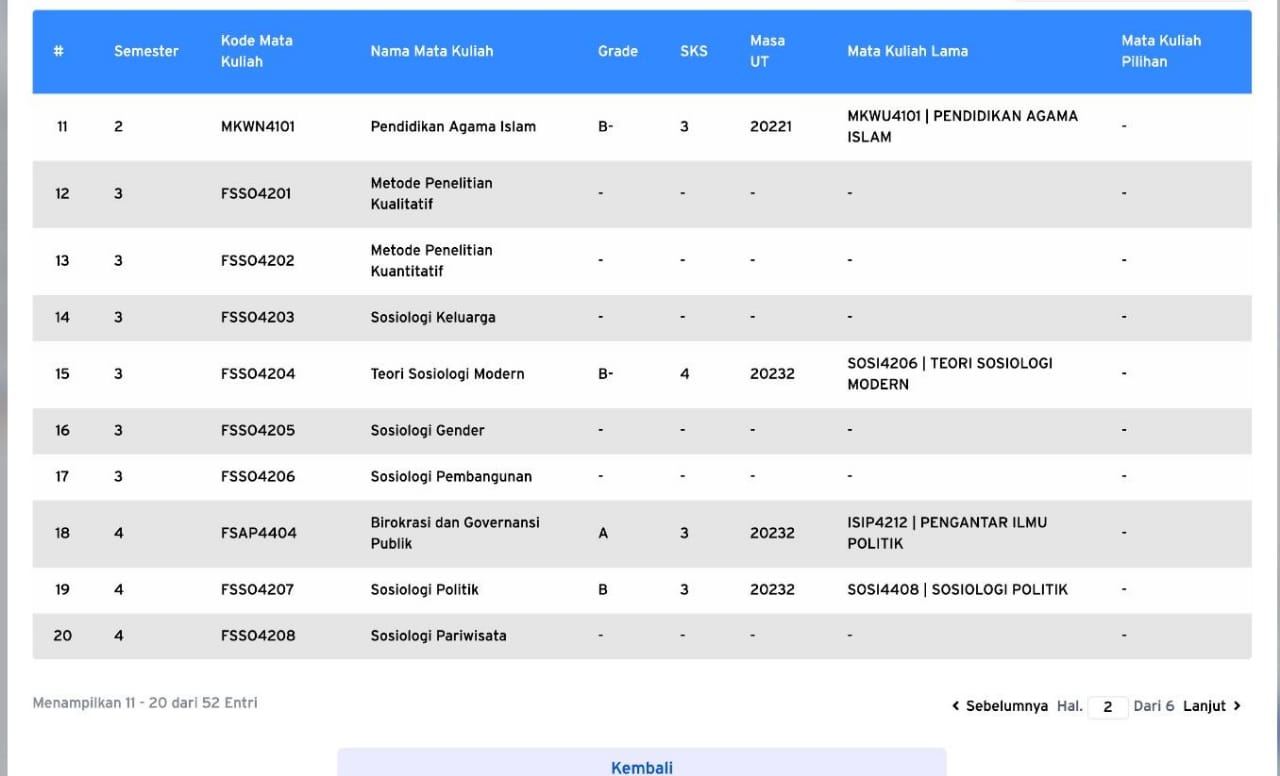Click the SKS column header
This screenshot has height=776, width=1280.
point(694,51)
